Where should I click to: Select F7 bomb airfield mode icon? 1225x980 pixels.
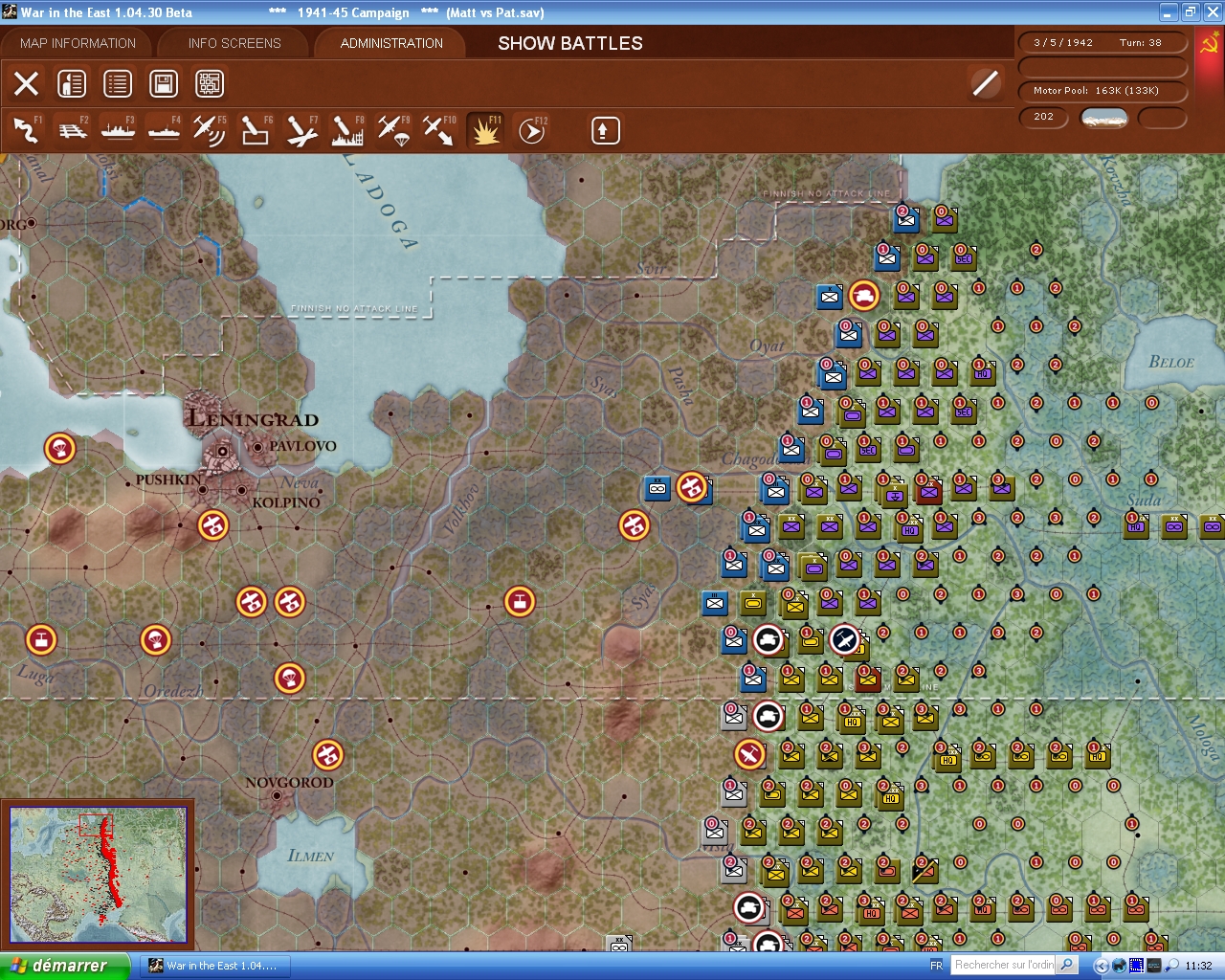click(x=301, y=130)
